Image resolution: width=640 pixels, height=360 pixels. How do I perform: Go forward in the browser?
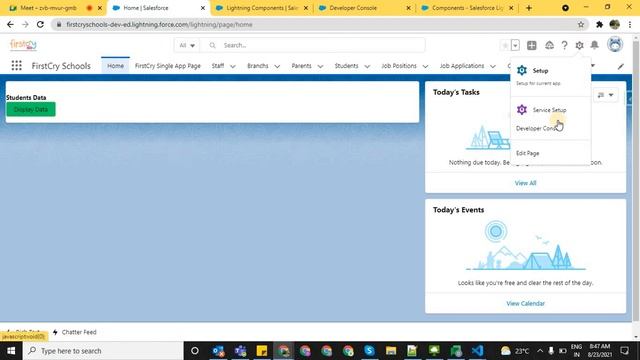point(25,24)
